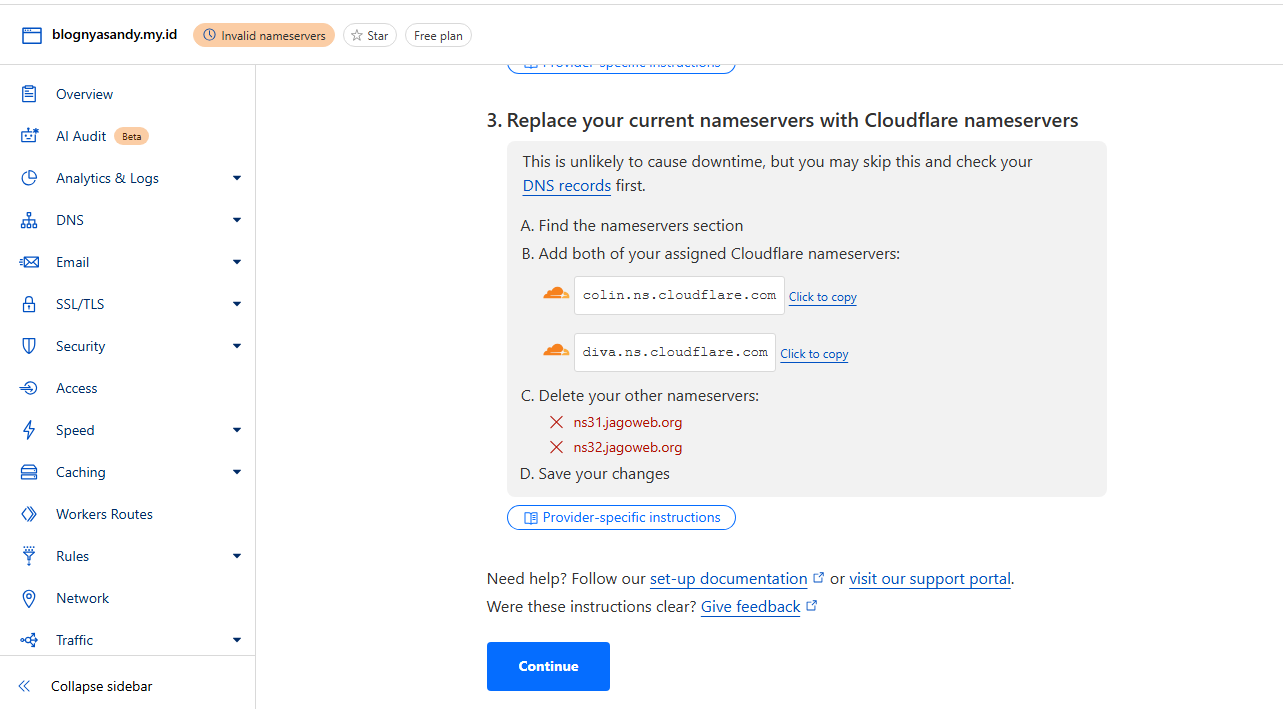Click the Speed lightning bolt icon
1283x709 pixels.
coord(29,430)
